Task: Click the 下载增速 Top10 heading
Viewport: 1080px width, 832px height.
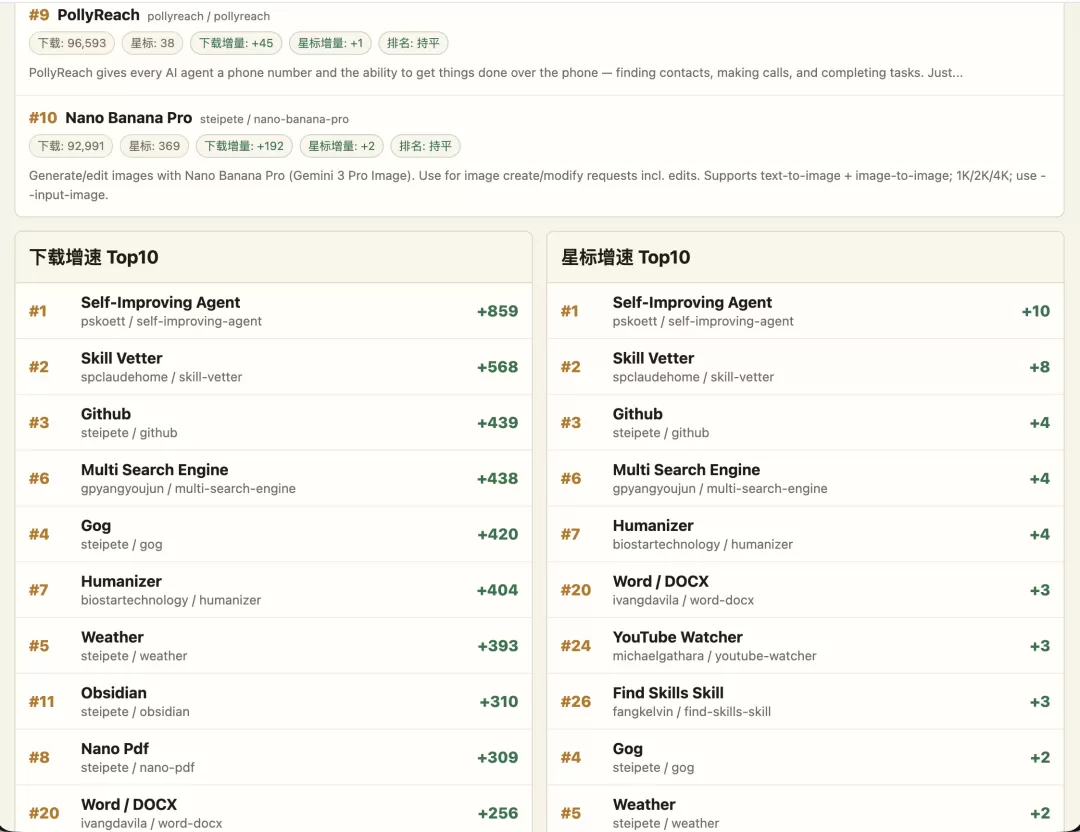Action: click(94, 257)
